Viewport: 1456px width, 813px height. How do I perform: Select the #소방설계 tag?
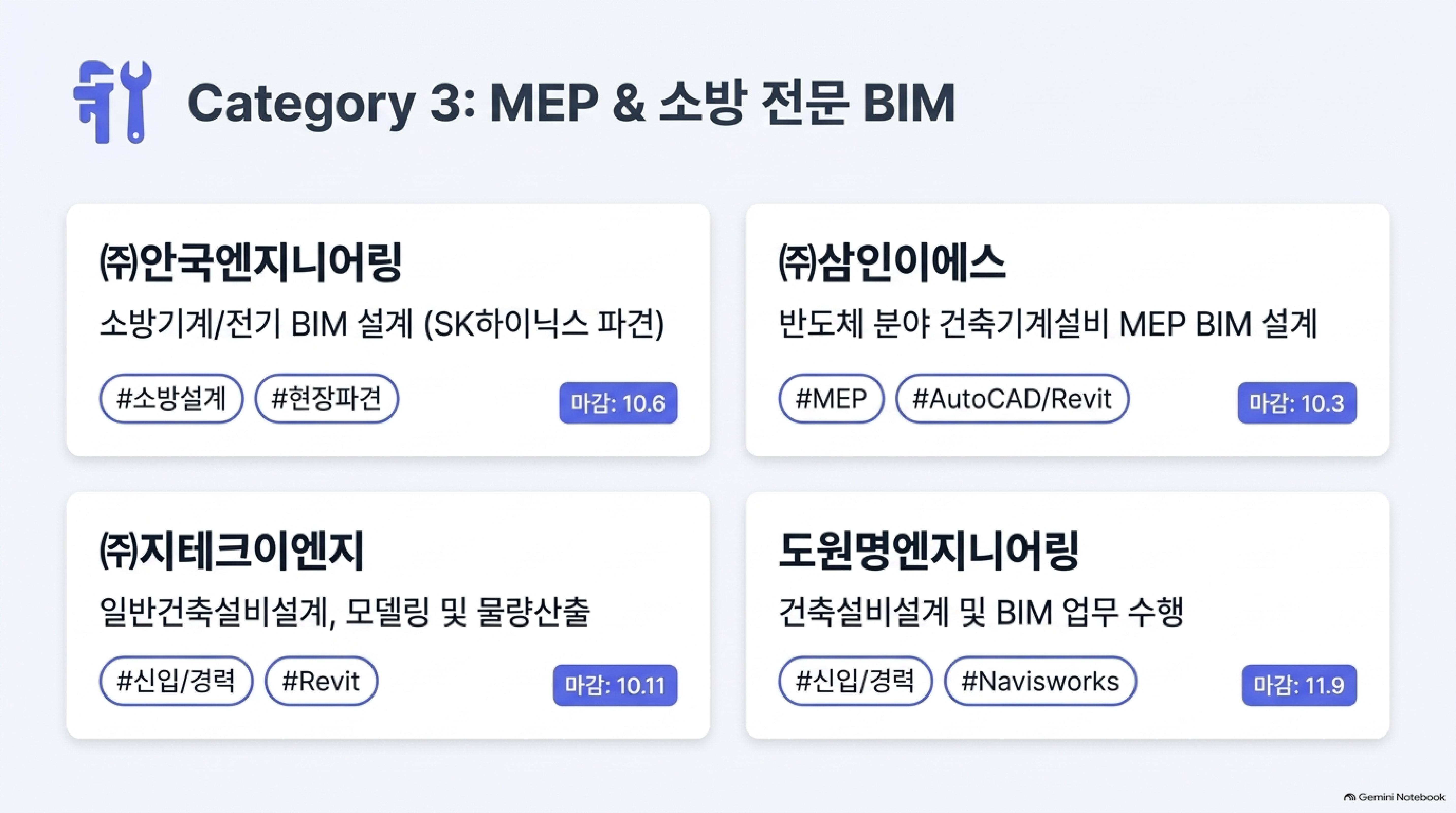[x=171, y=399]
